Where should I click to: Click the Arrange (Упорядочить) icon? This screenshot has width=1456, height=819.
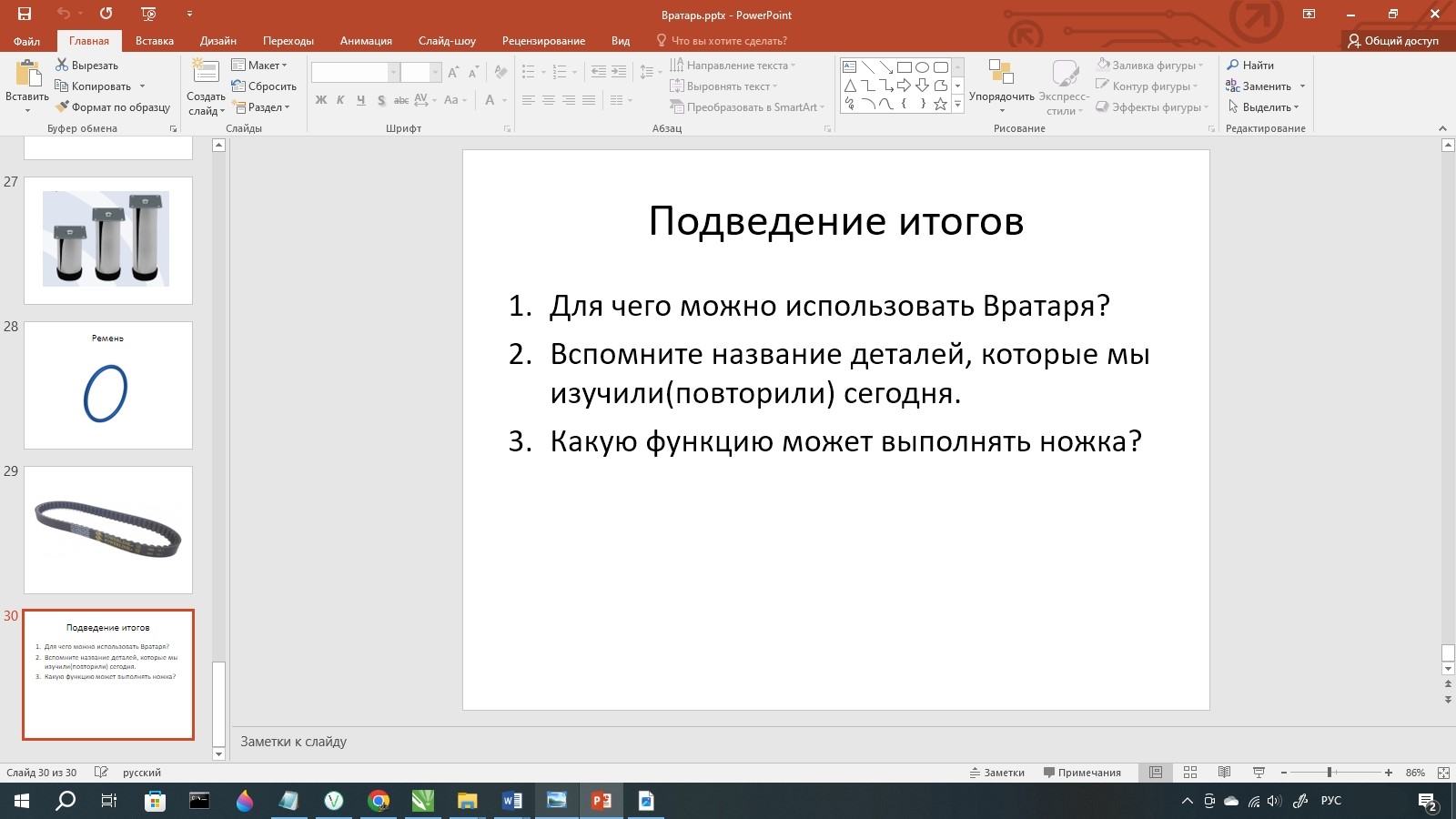tap(1001, 75)
